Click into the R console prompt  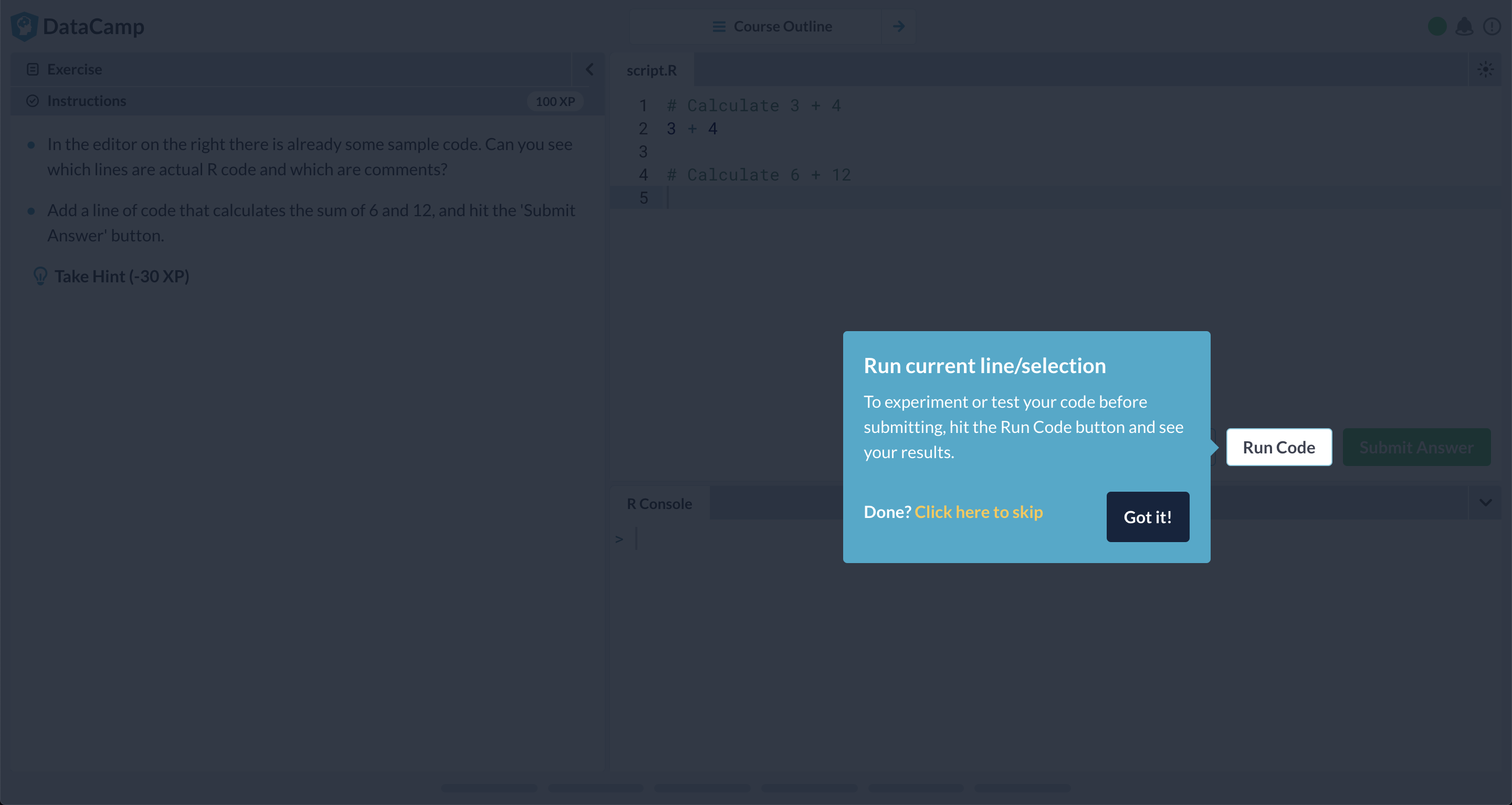pos(1056,538)
